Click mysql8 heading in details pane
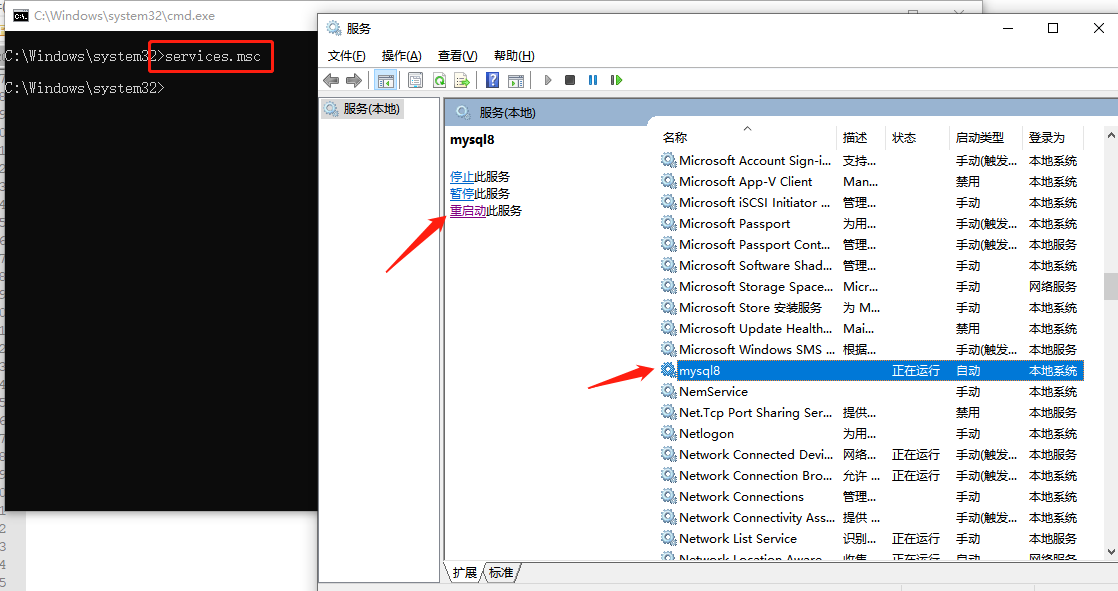This screenshot has width=1118, height=591. [472, 140]
